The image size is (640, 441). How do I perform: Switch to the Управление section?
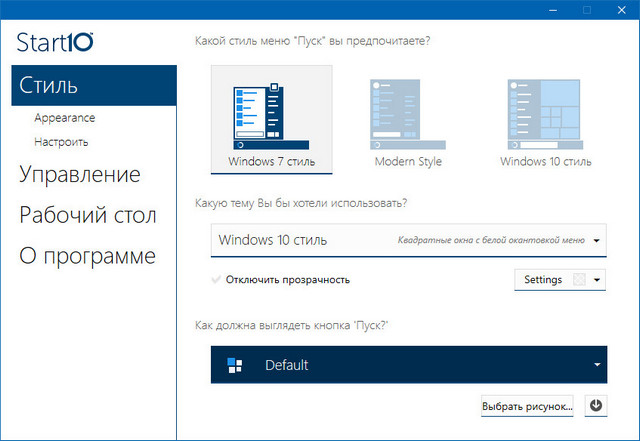[x=80, y=175]
